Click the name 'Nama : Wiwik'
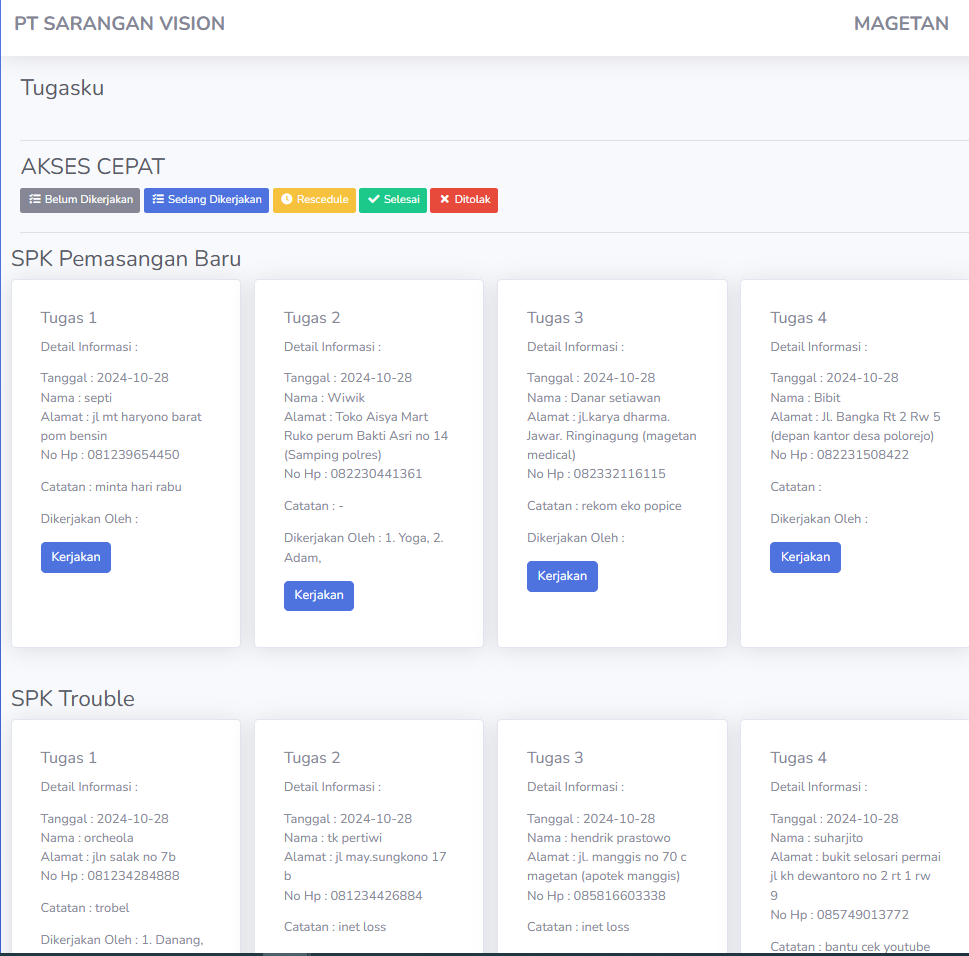Screen dimensions: 969x956 (324, 398)
